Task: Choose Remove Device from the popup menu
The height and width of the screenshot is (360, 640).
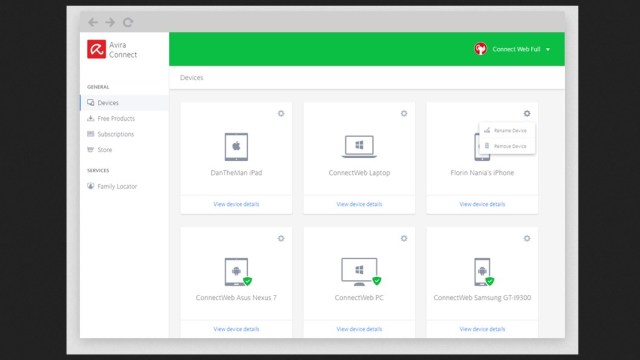Action: (507, 146)
